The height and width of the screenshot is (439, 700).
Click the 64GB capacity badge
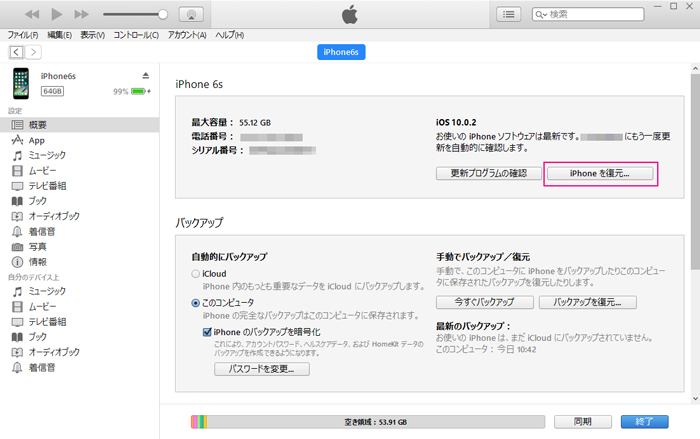point(52,91)
